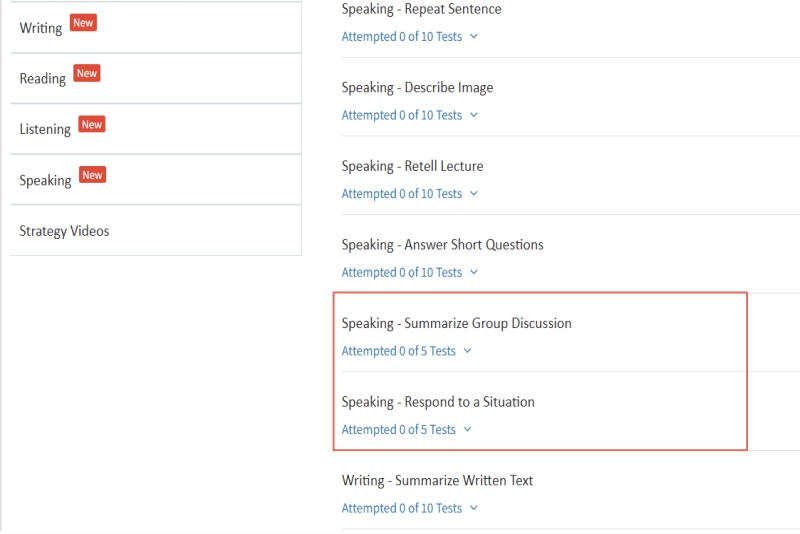This screenshot has height=534, width=800.
Task: Expand Summarize Group Discussion tests chevron
Action: click(467, 351)
